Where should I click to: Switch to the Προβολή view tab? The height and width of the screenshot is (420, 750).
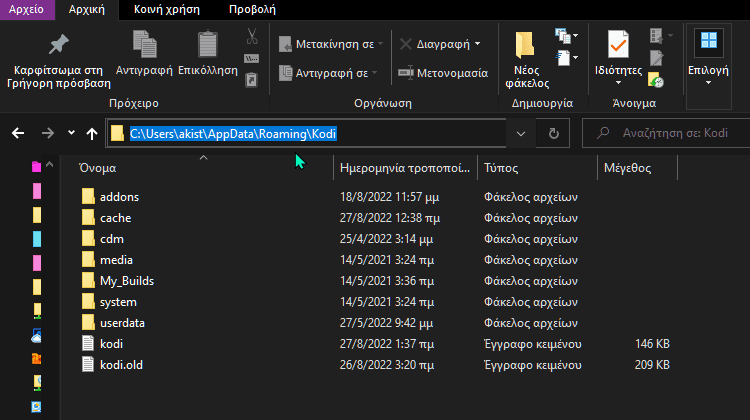[x=252, y=10]
